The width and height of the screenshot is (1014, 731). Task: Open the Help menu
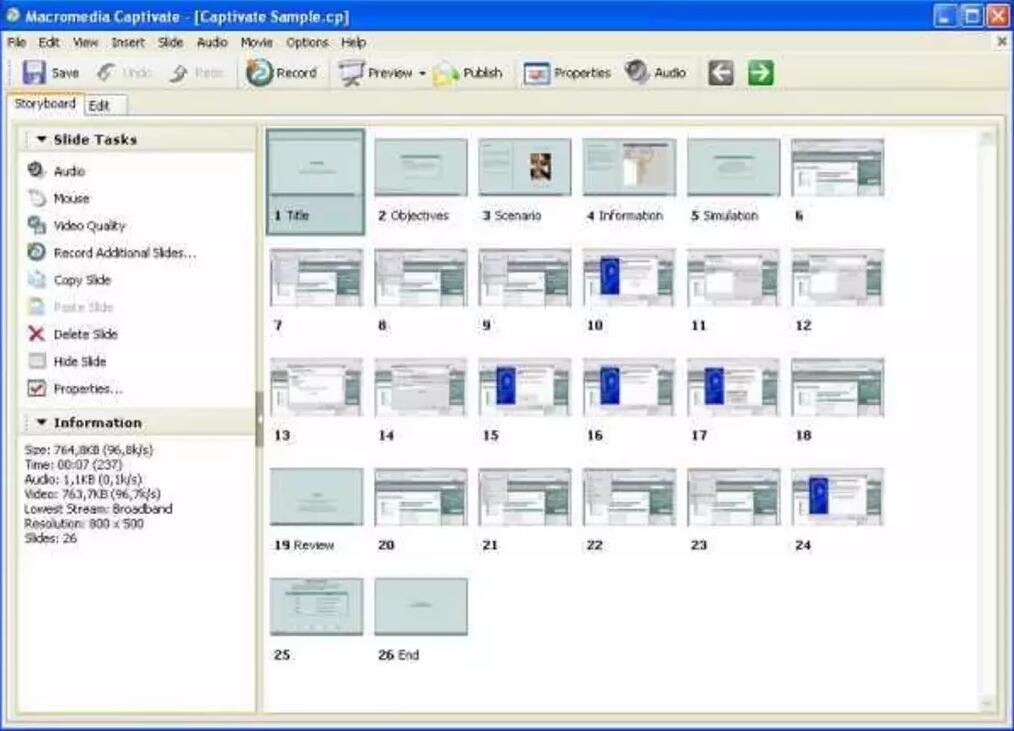pyautogui.click(x=354, y=42)
